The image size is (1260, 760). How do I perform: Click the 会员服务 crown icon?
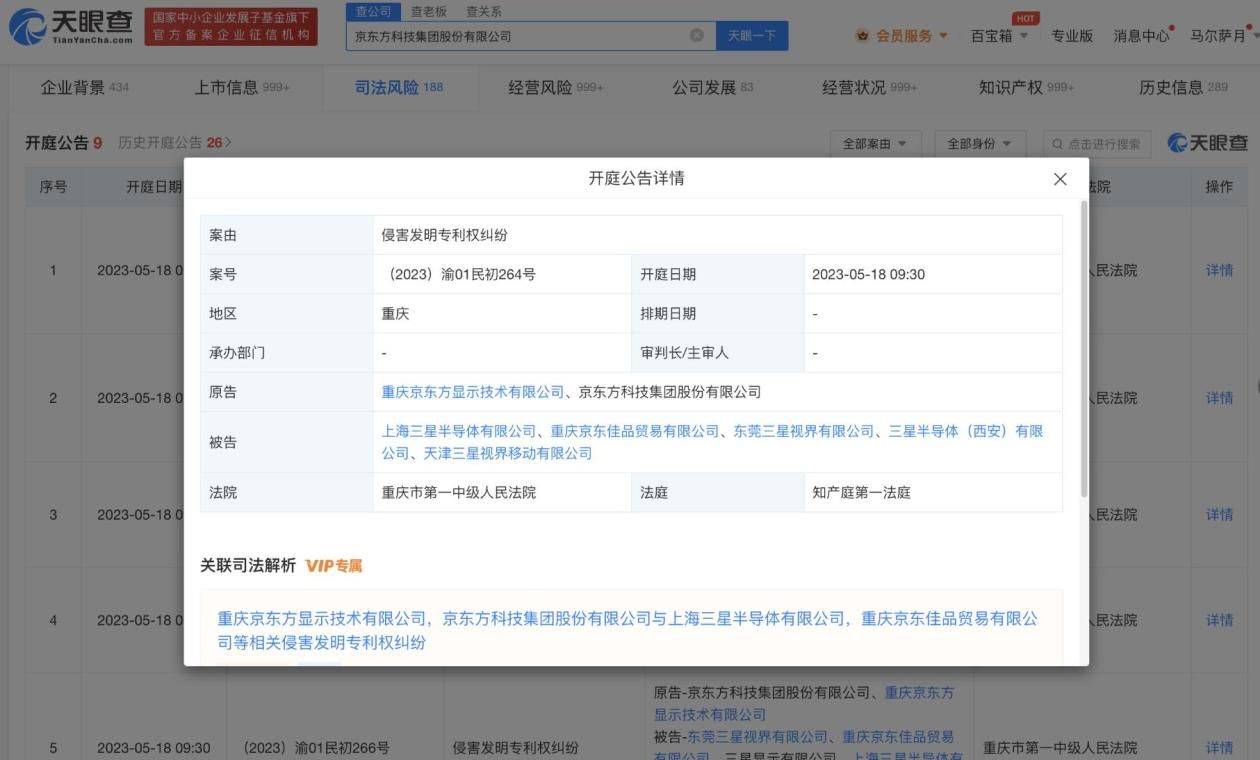(x=862, y=36)
